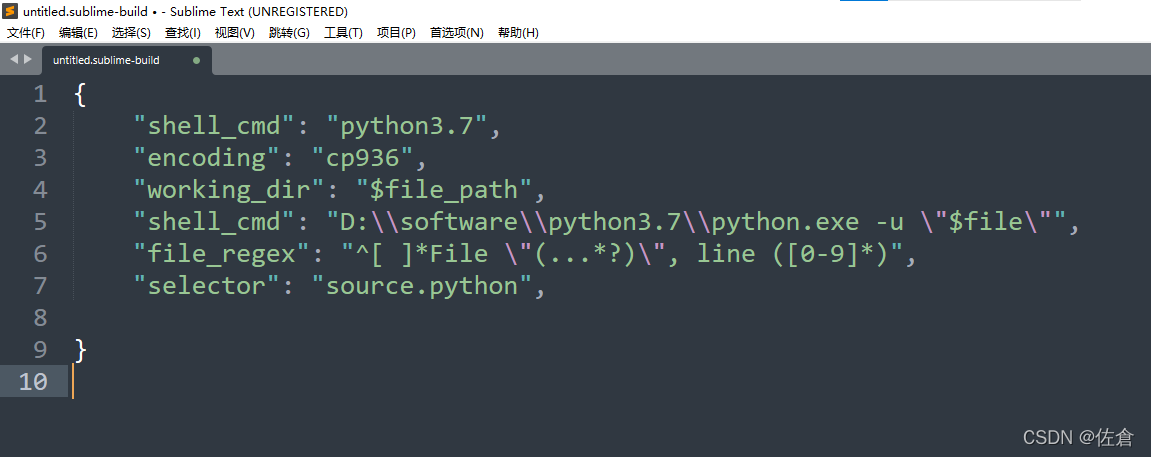Open the 跳转(G) menu
Image resolution: width=1151 pixels, height=457 pixels.
289,33
